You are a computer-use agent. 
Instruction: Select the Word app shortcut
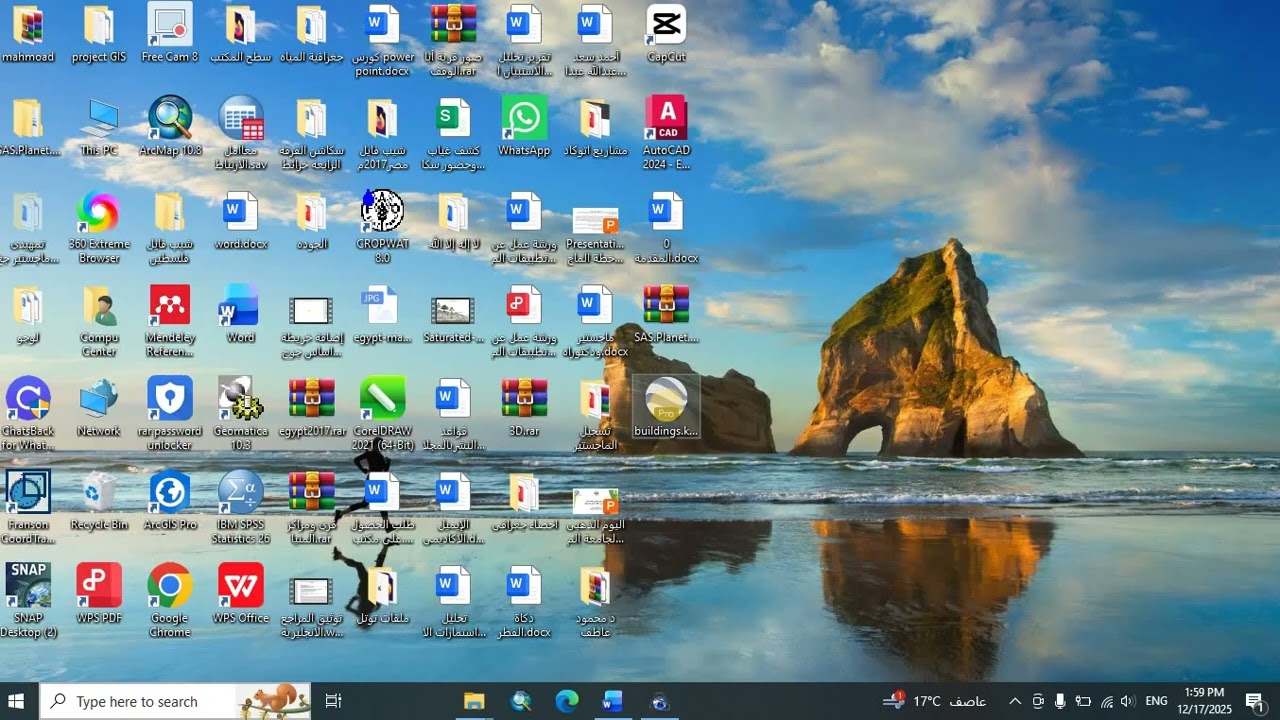click(241, 313)
